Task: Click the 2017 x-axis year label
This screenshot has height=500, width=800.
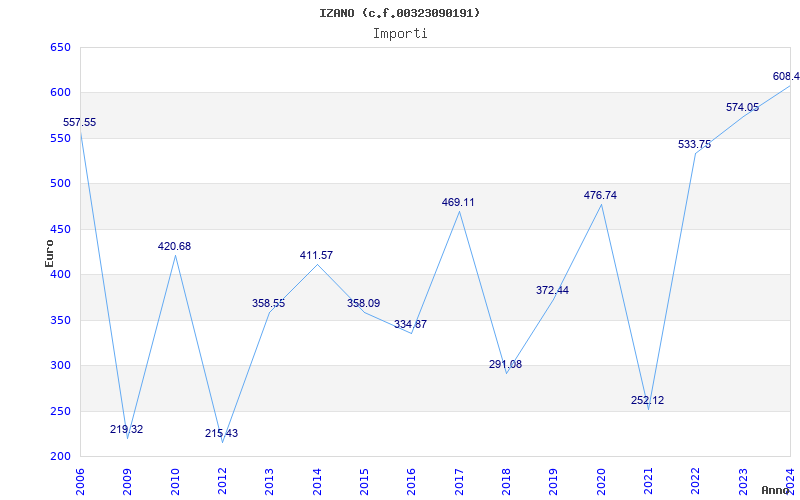Action: tap(459, 482)
